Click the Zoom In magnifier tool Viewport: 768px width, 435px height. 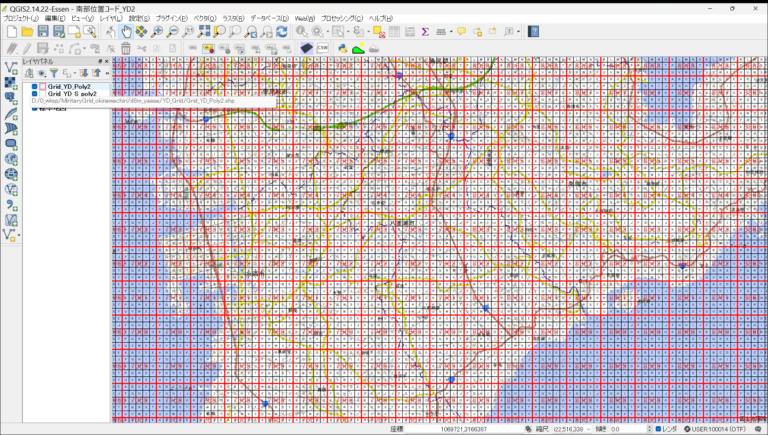click(157, 32)
